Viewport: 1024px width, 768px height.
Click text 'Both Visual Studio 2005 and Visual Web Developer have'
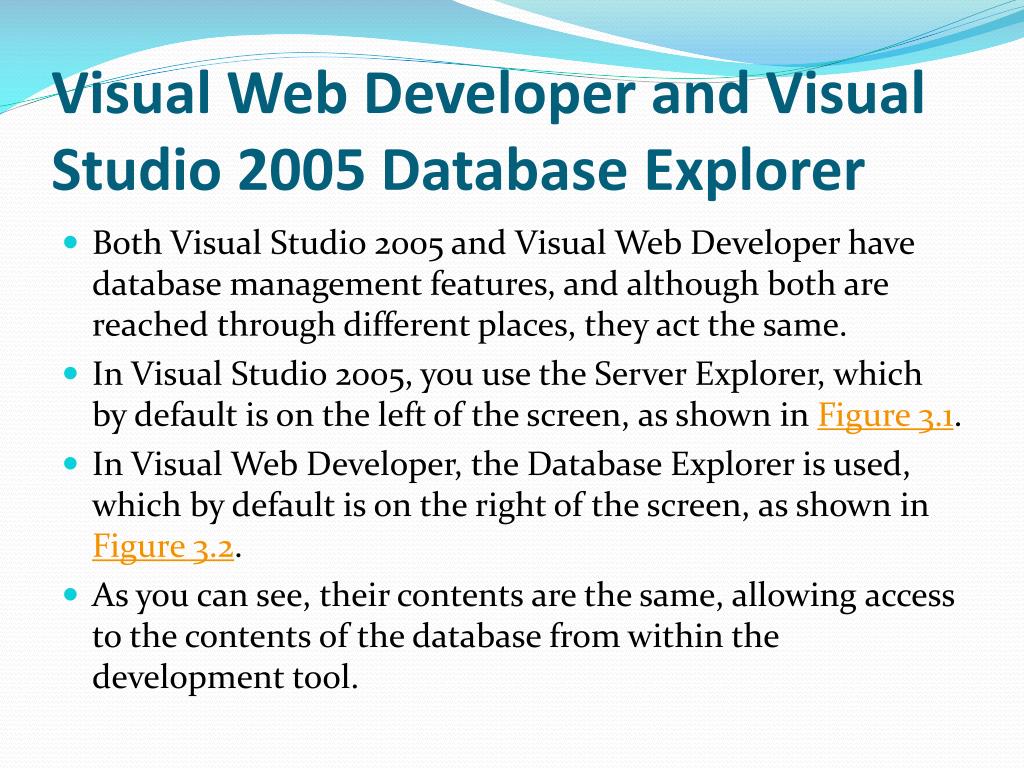pyautogui.click(x=504, y=244)
